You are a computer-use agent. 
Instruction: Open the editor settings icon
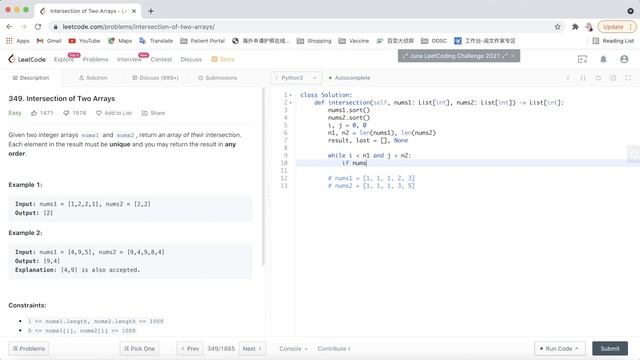tap(613, 78)
